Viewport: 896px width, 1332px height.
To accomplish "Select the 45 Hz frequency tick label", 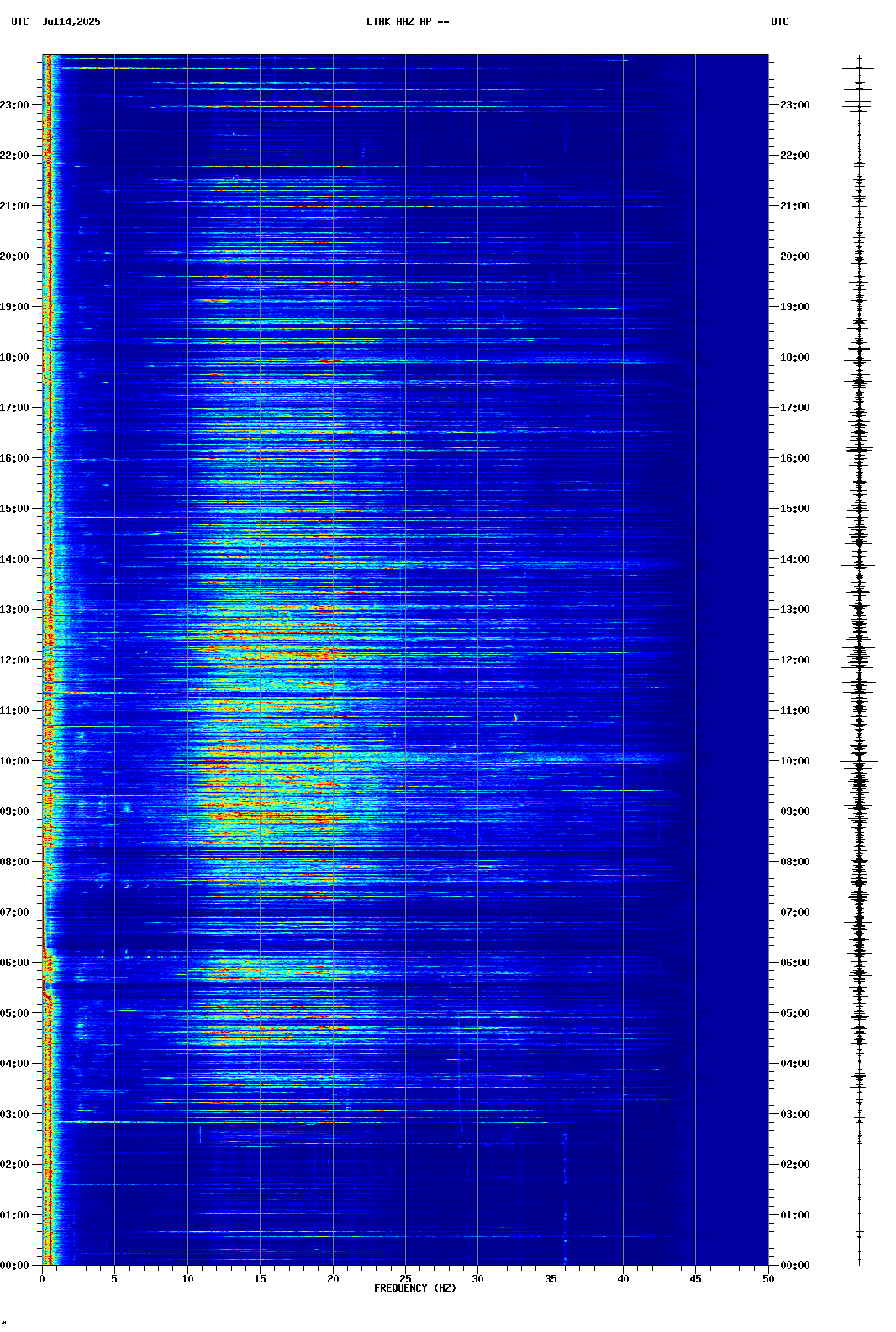I will pos(695,1279).
